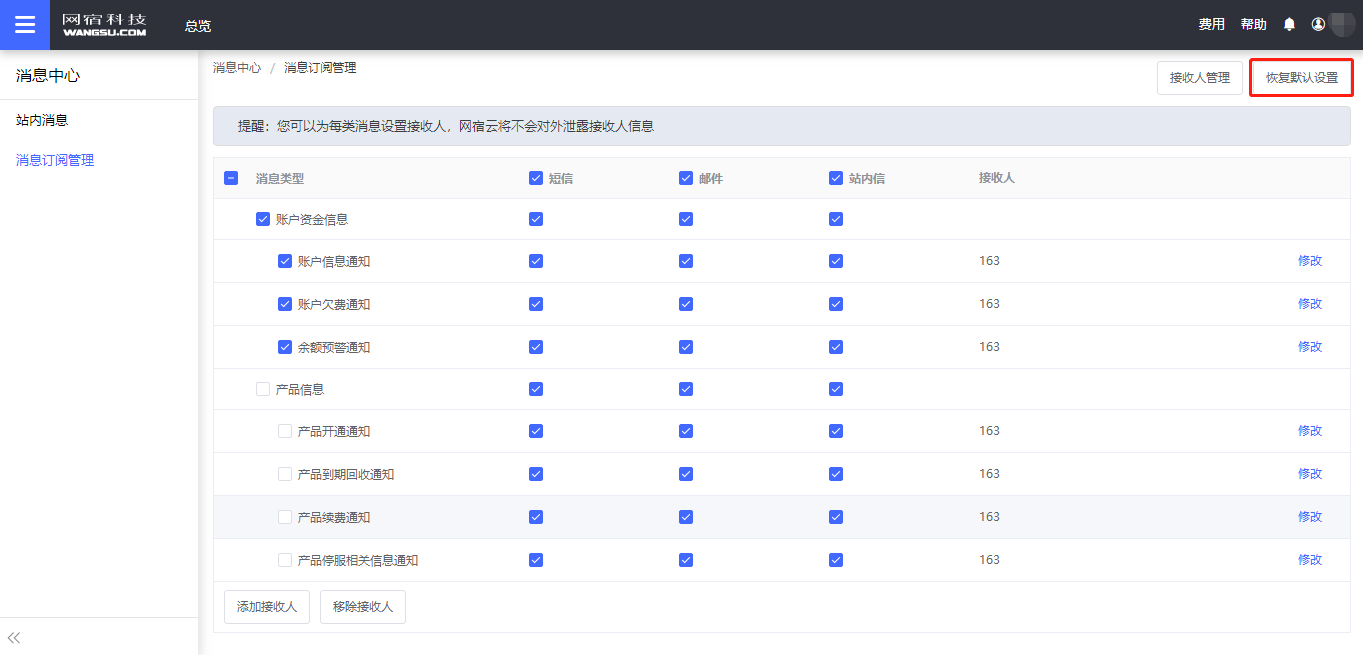This screenshot has height=655, width=1363.
Task: Toggle the 站内信 column header checkbox
Action: pos(836,178)
